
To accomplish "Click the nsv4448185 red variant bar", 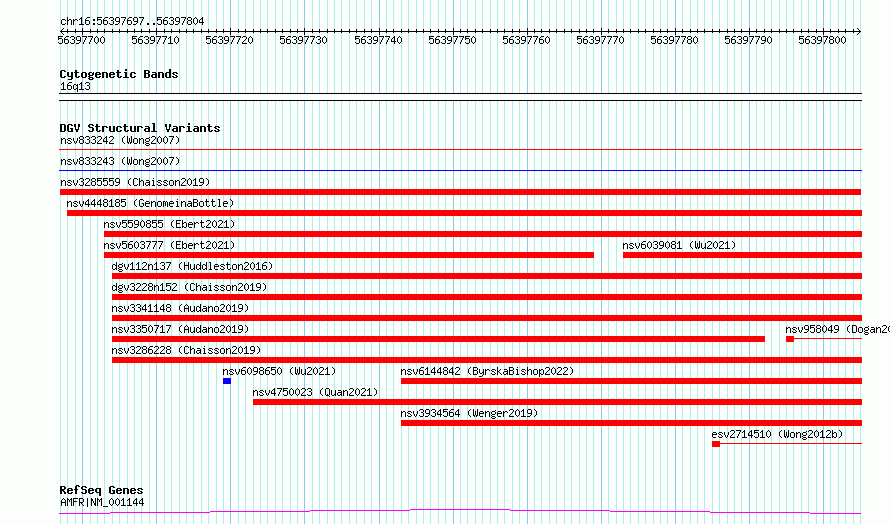I will (464, 213).
